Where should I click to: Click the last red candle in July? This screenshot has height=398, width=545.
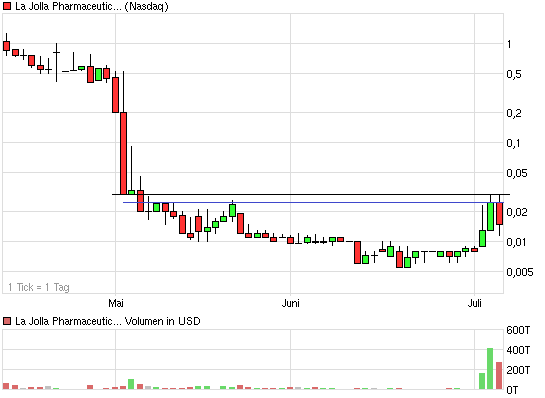tap(499, 213)
